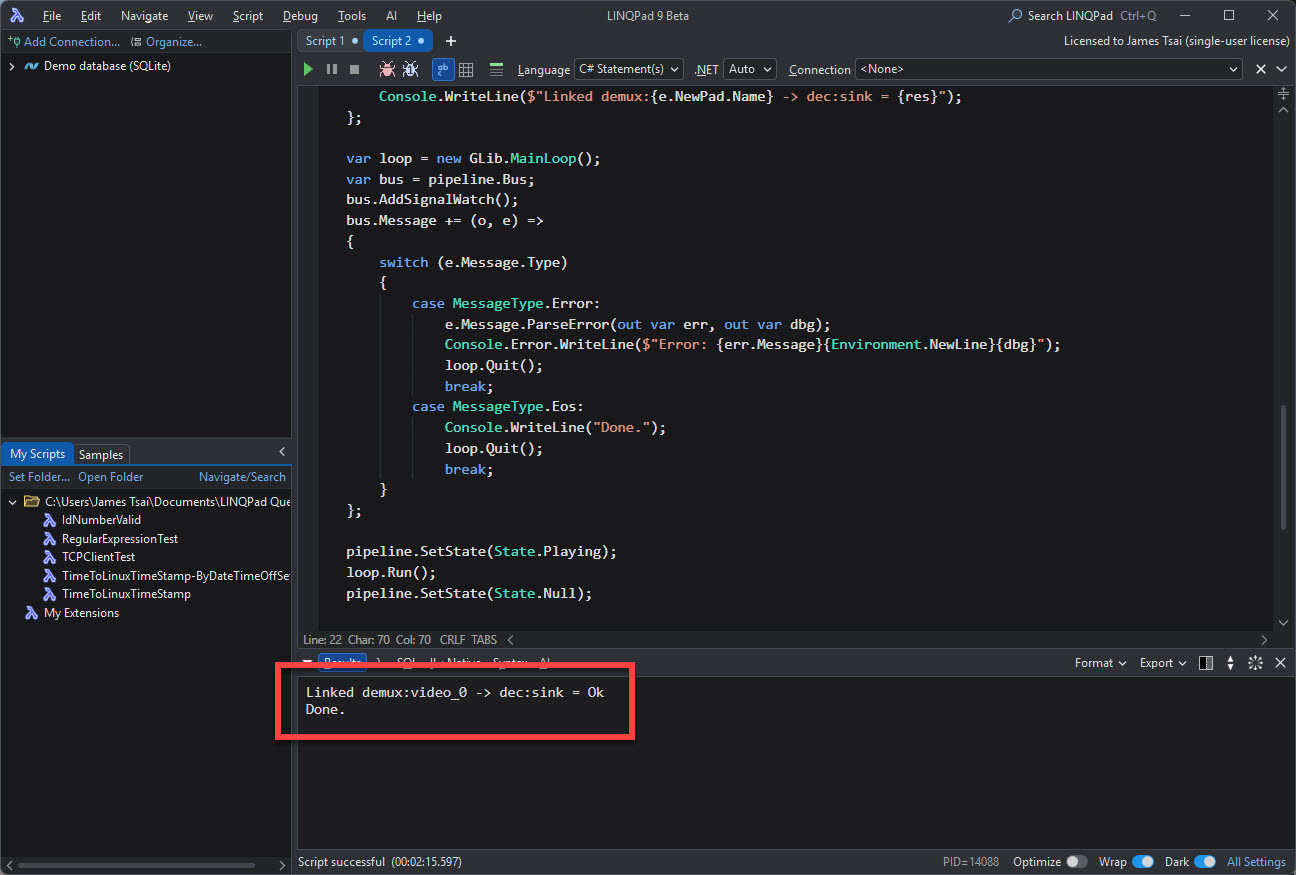Image resolution: width=1296 pixels, height=875 pixels.
Task: Switch to the Script 1 tab
Action: (x=330, y=41)
